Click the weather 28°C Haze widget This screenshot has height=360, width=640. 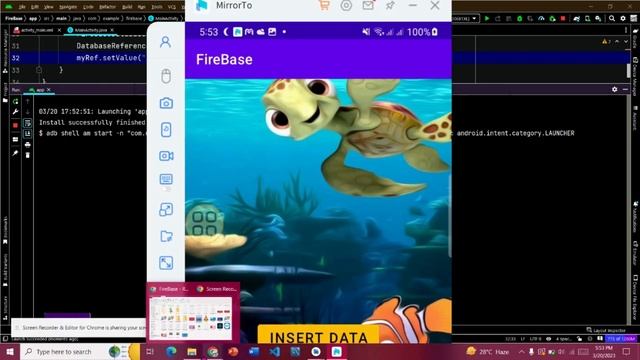click(488, 351)
